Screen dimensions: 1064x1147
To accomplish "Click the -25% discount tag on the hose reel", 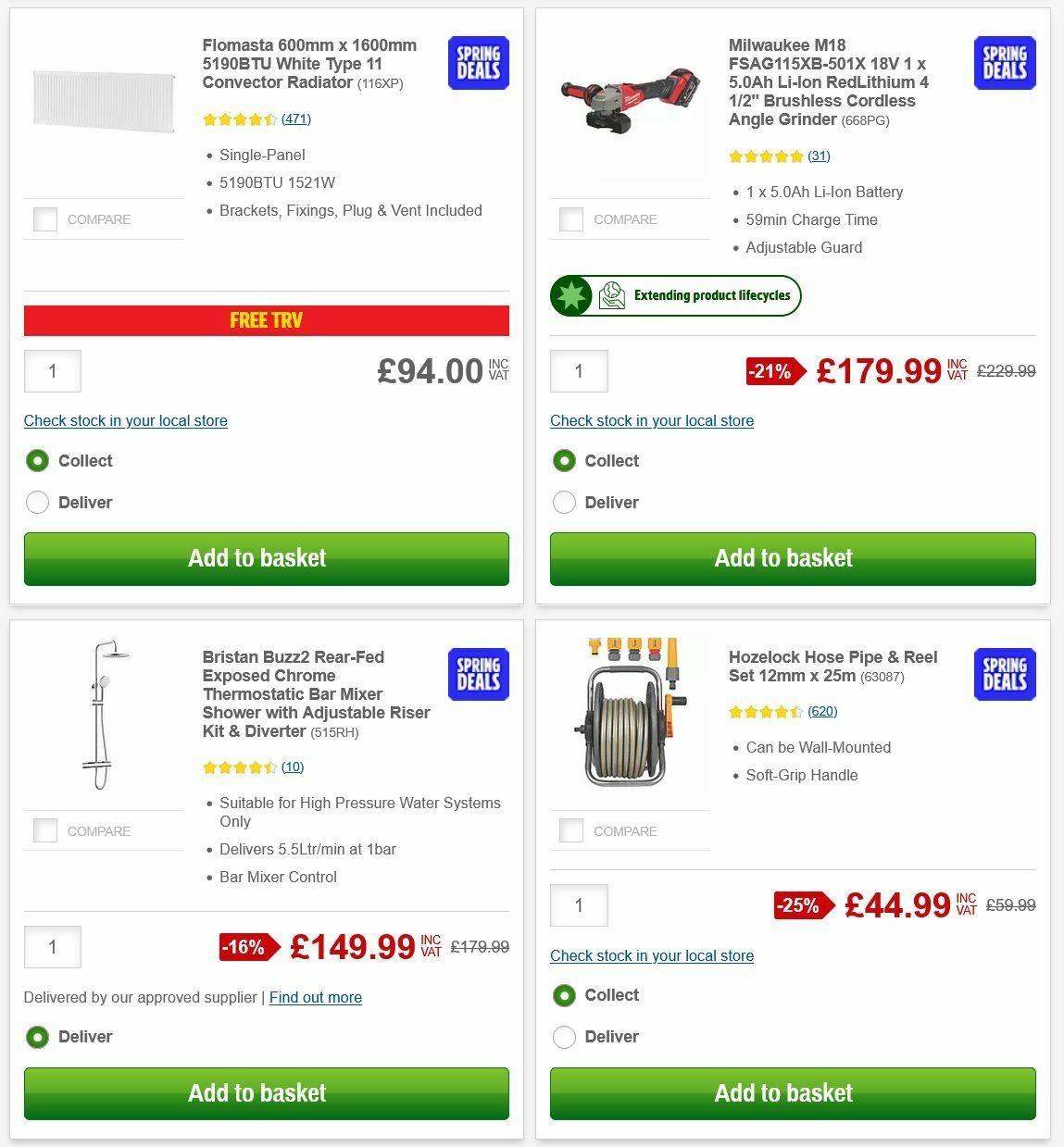I will (x=803, y=905).
